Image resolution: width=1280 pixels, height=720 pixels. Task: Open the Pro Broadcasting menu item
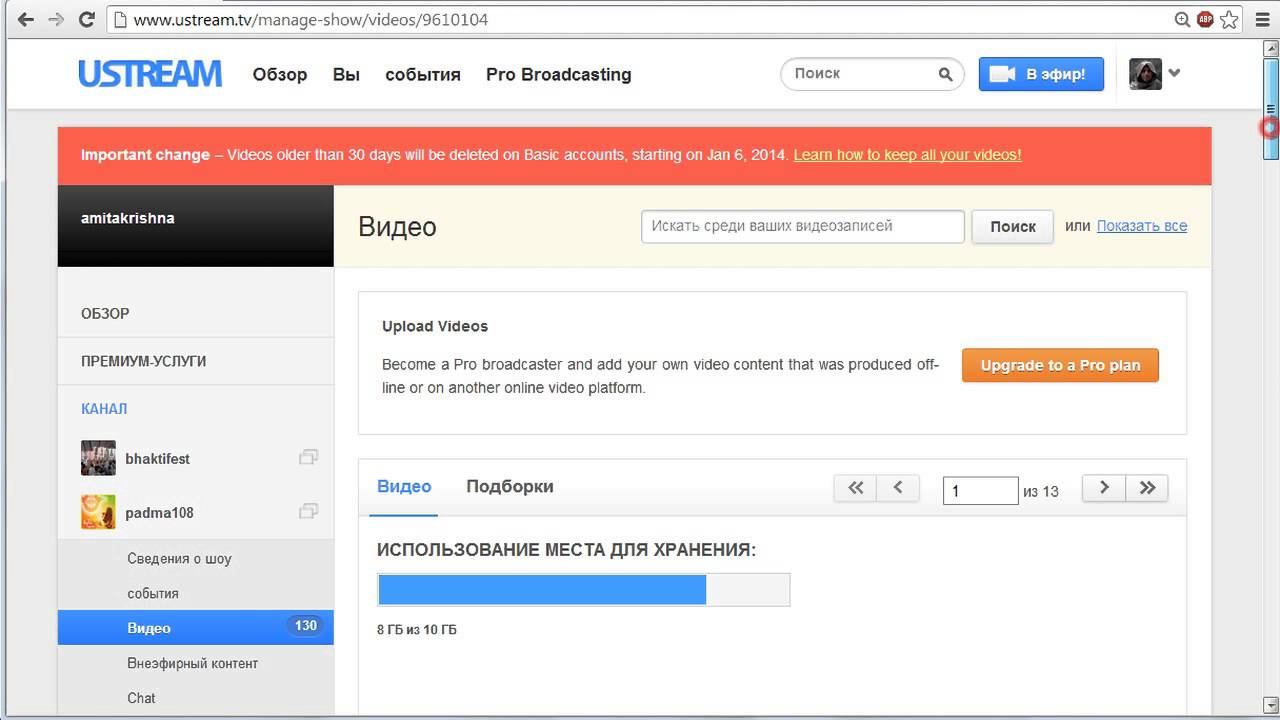(x=558, y=75)
